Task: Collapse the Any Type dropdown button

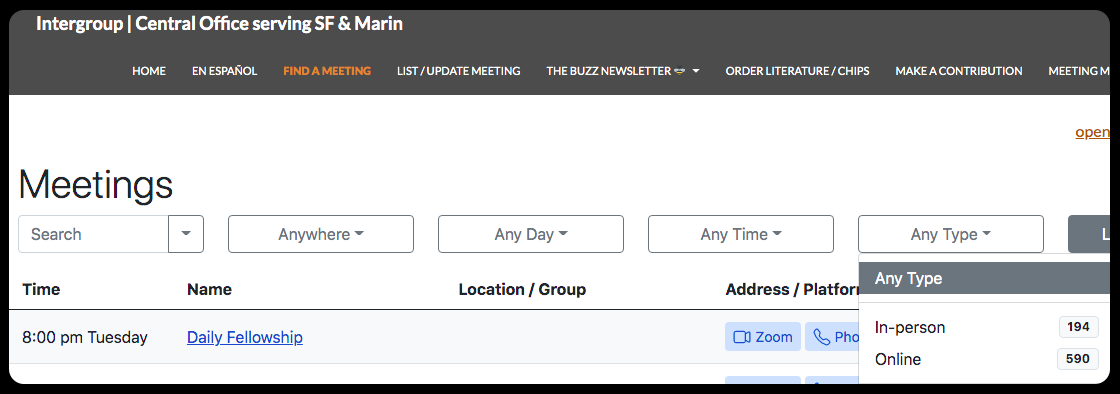Action: pos(951,234)
